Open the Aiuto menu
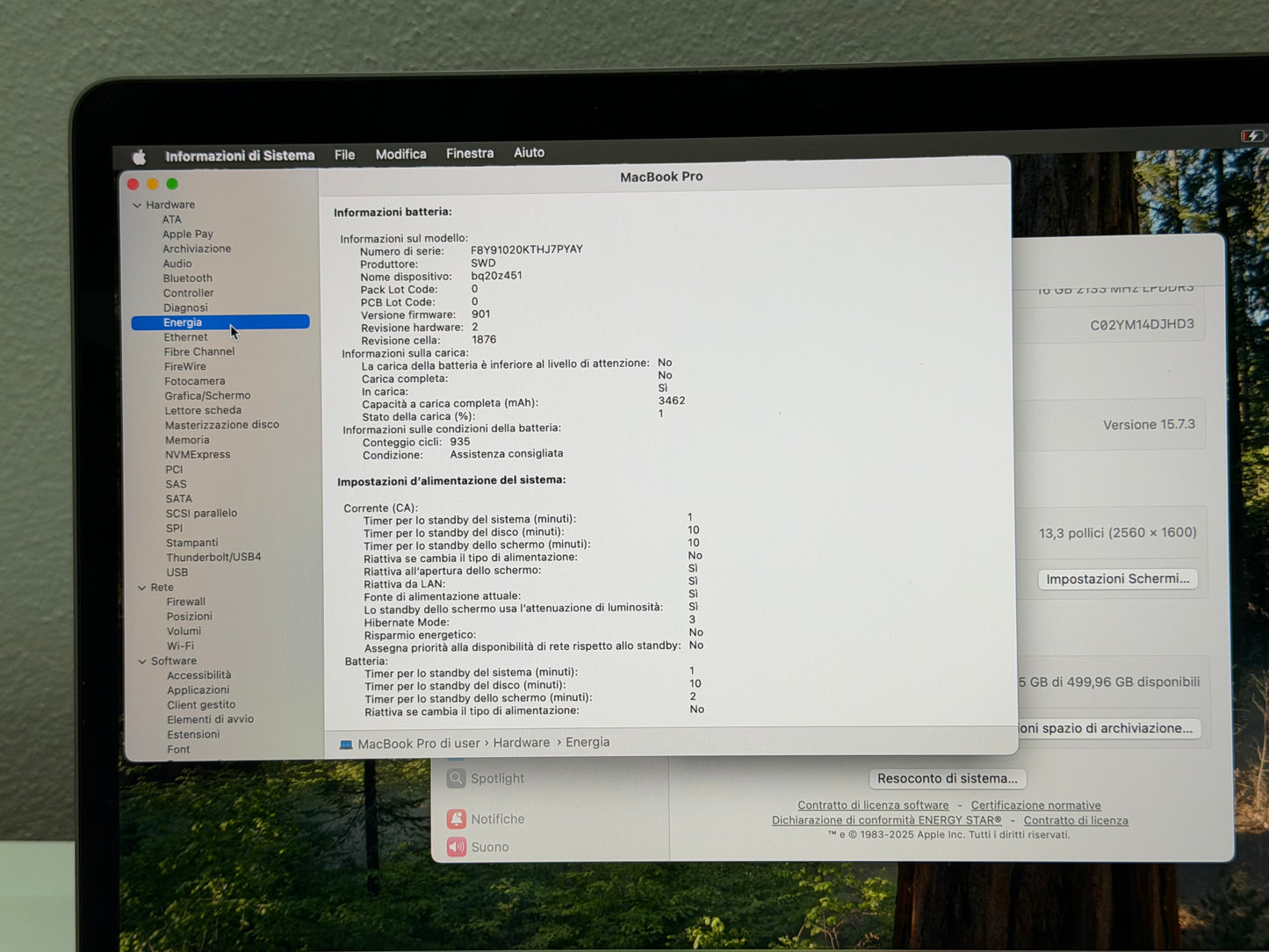1269x952 pixels. tap(529, 152)
